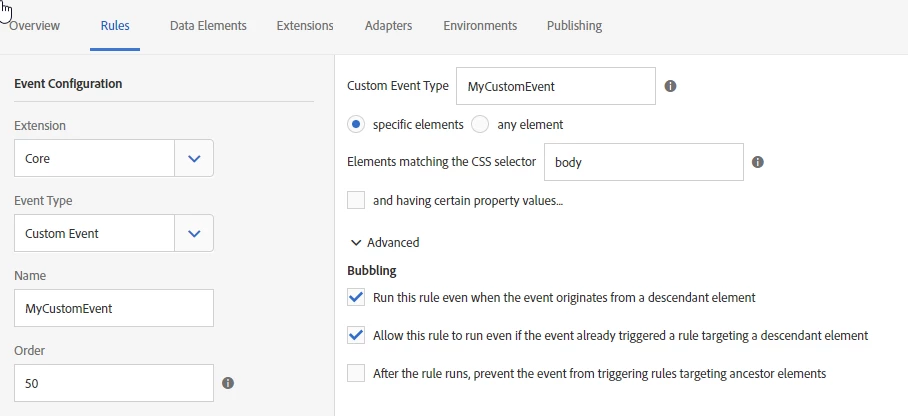Image resolution: width=908 pixels, height=416 pixels.
Task: Enable 'and having certain property values' checkbox
Action: [x=356, y=200]
